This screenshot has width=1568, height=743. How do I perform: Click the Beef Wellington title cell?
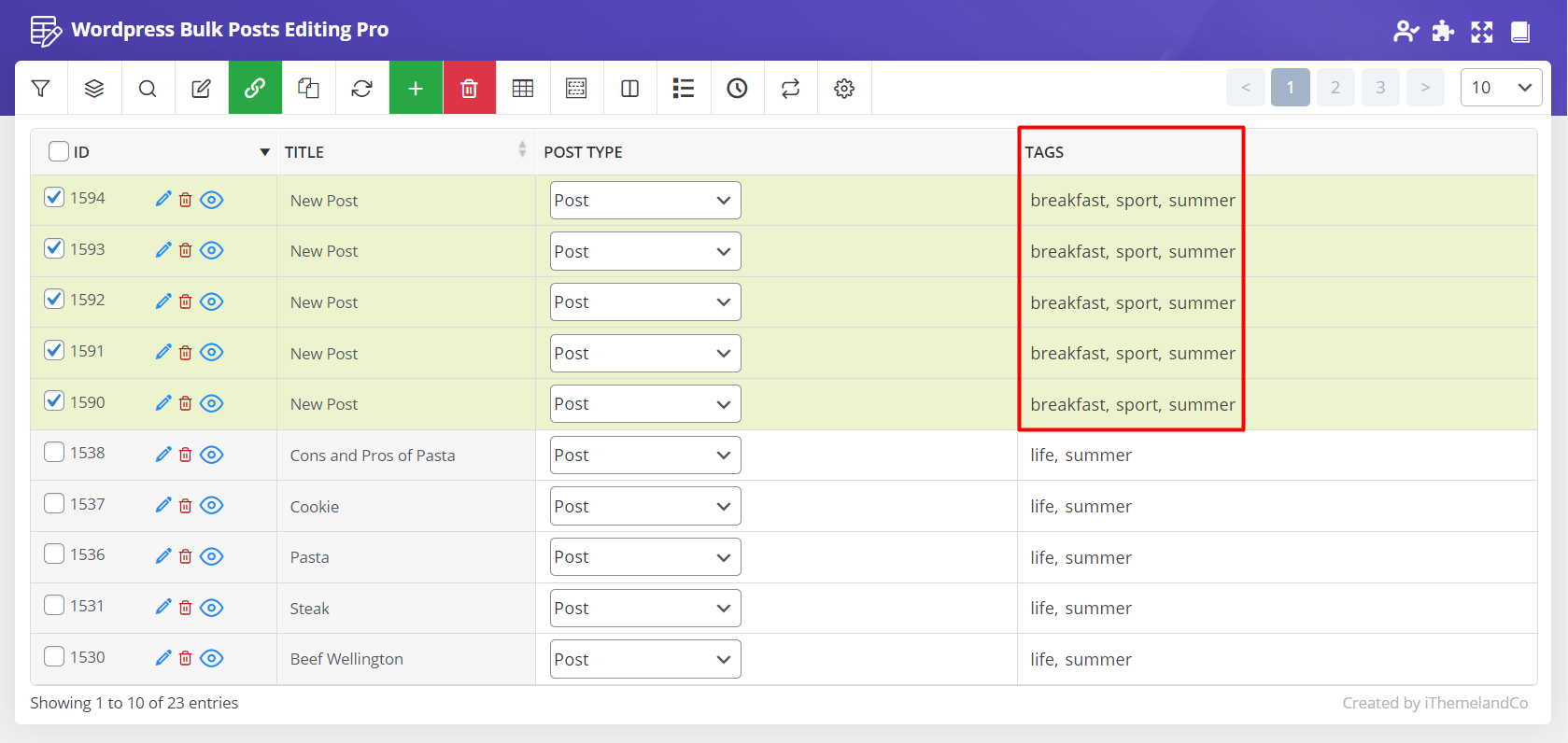point(406,659)
